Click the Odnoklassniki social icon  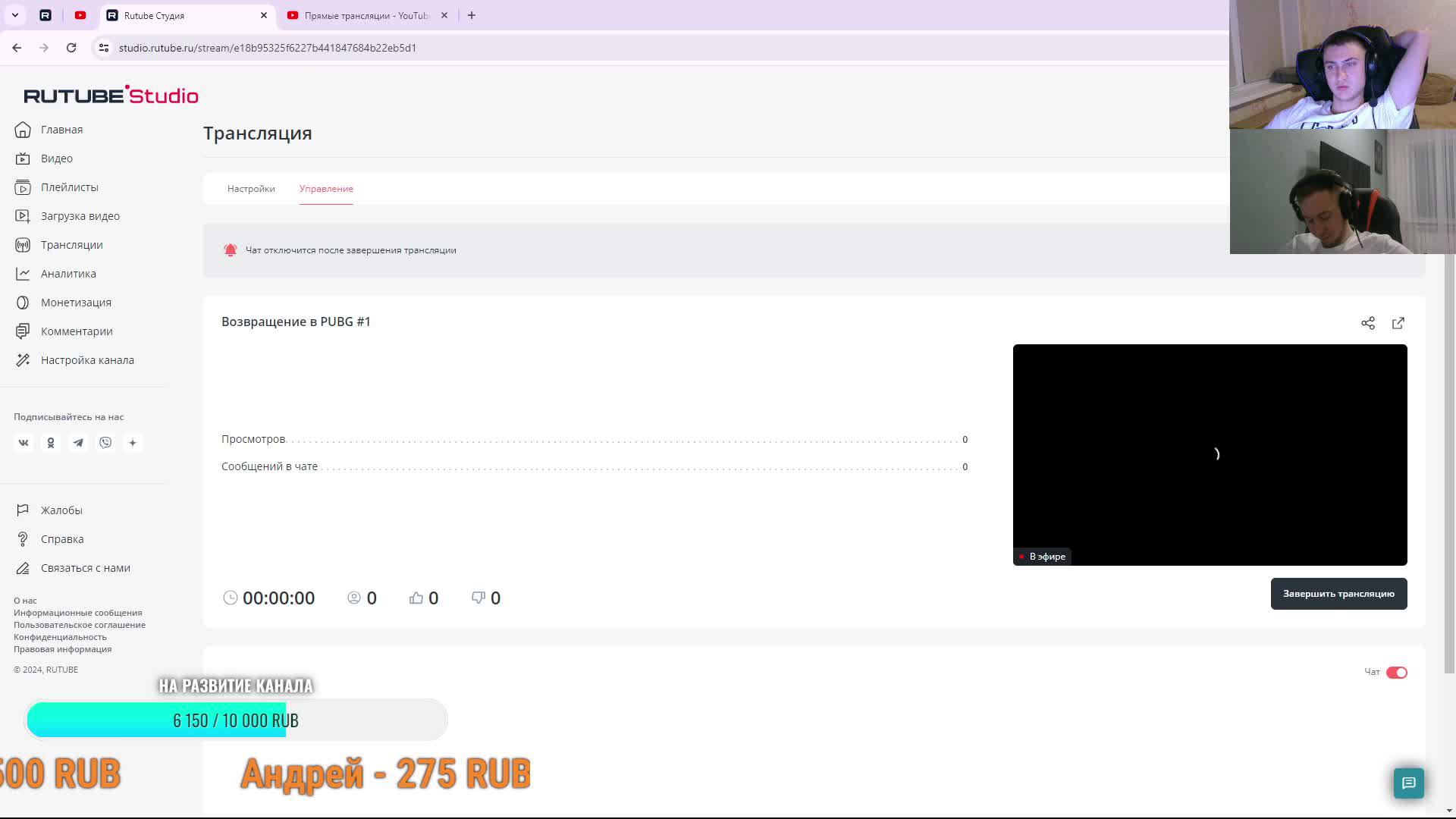click(51, 443)
